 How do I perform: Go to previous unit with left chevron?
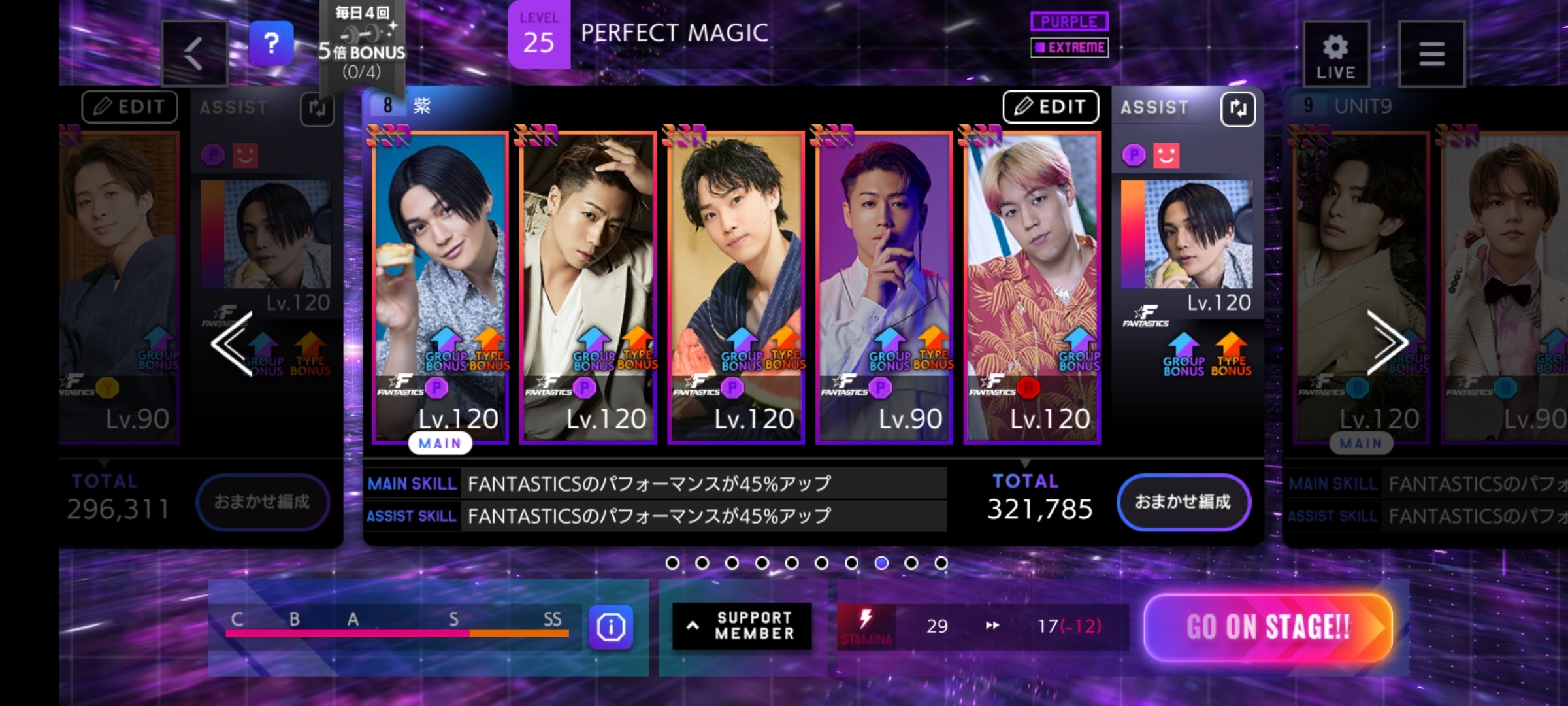point(231,343)
